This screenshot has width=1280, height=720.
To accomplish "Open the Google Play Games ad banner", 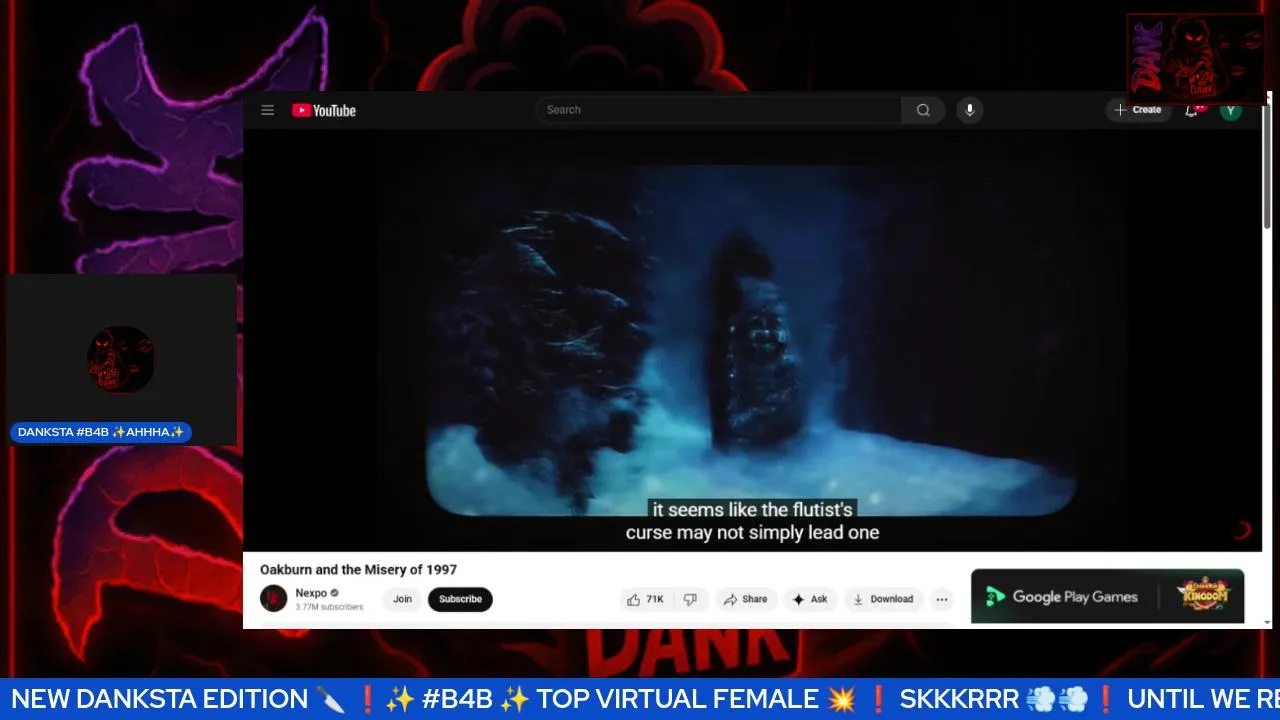I will [1107, 597].
